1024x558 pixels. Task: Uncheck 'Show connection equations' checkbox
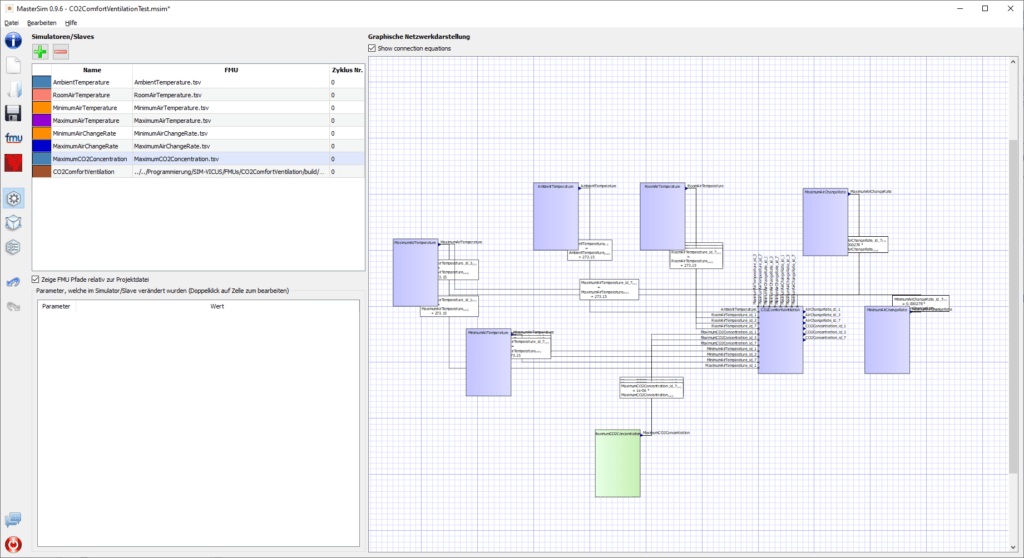(x=372, y=48)
